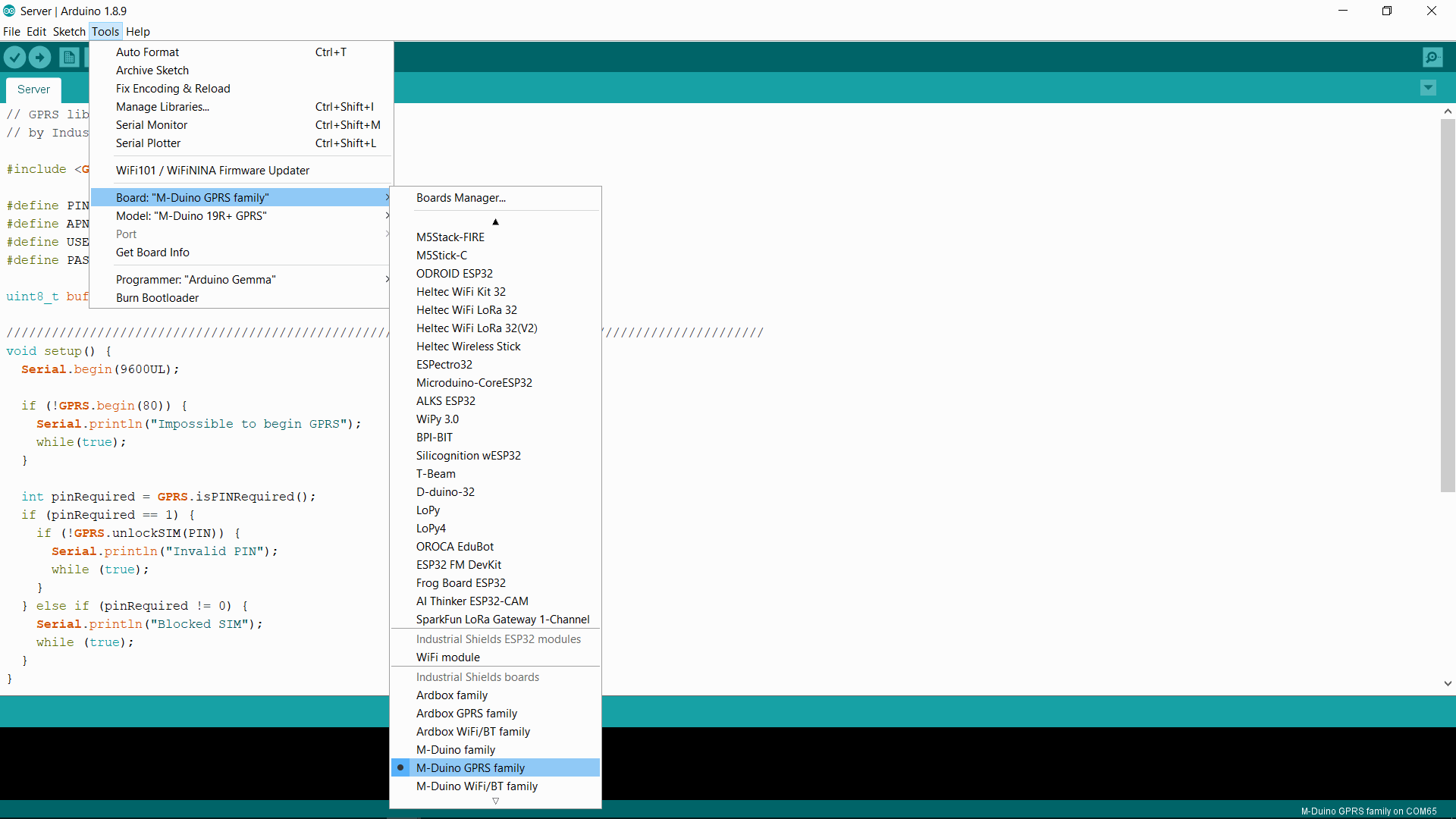Click the Upload arrow icon
Screen dimensions: 1456x819
pos(39,57)
